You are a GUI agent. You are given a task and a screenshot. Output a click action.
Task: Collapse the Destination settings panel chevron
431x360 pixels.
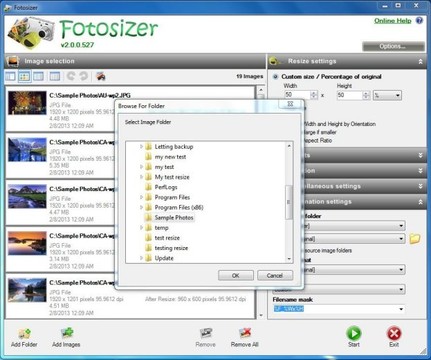click(421, 202)
